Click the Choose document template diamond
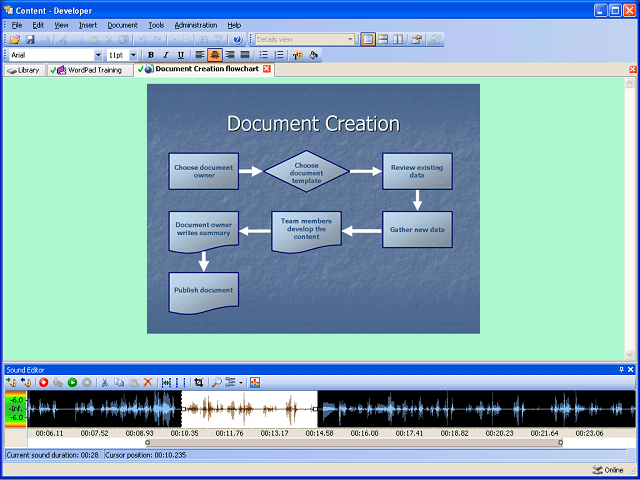Image resolution: width=640 pixels, height=480 pixels. click(x=307, y=171)
